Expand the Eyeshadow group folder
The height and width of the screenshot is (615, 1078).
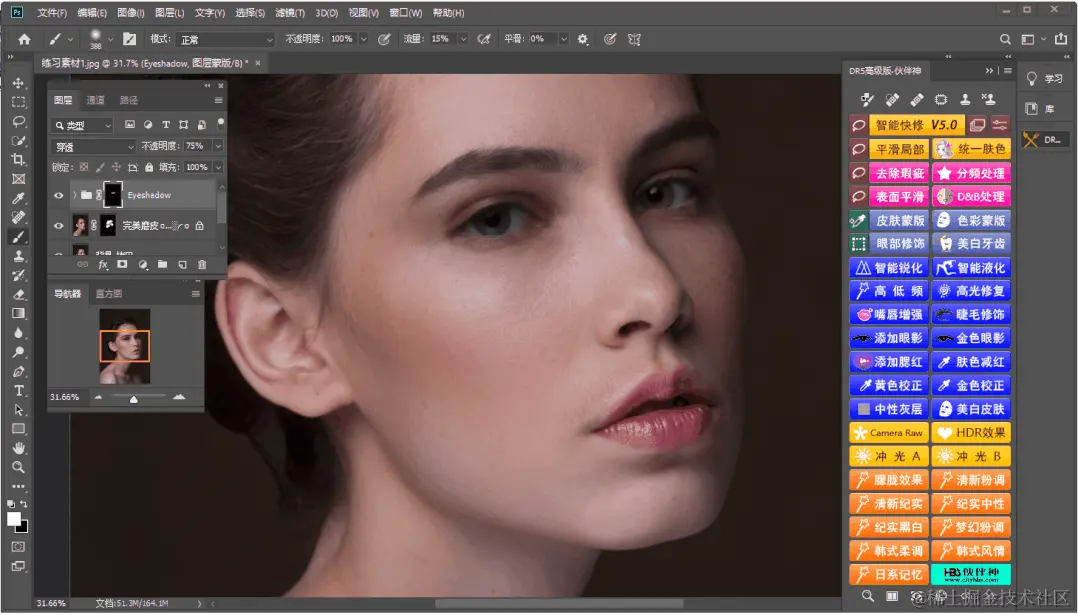[x=74, y=195]
